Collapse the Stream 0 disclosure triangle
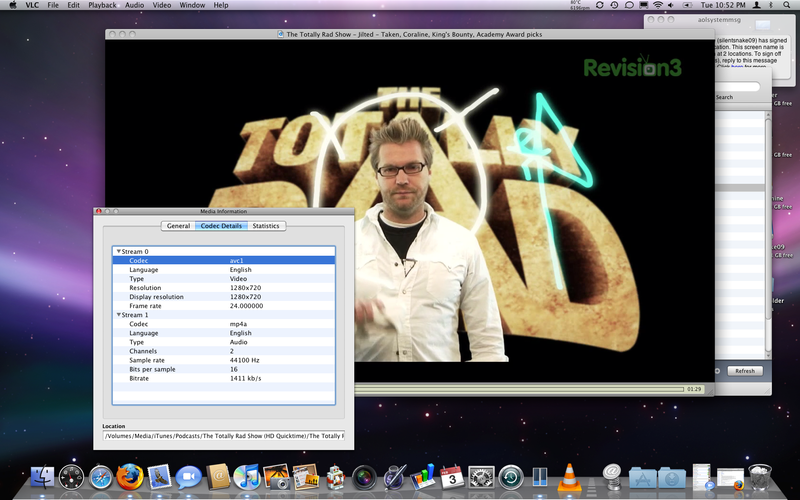This screenshot has height=500, width=800. tap(118, 251)
